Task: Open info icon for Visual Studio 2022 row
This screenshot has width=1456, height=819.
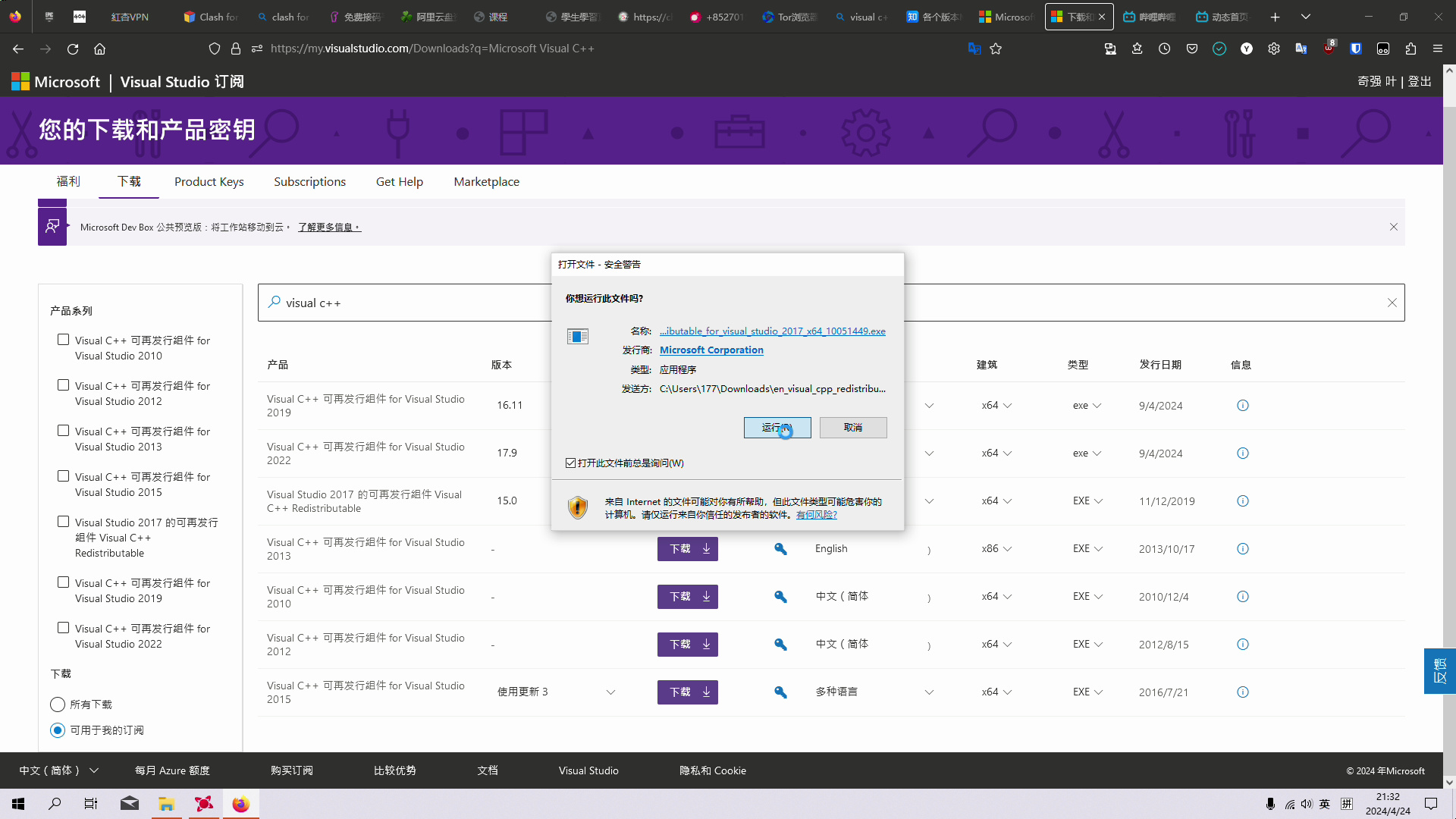Action: [1242, 453]
